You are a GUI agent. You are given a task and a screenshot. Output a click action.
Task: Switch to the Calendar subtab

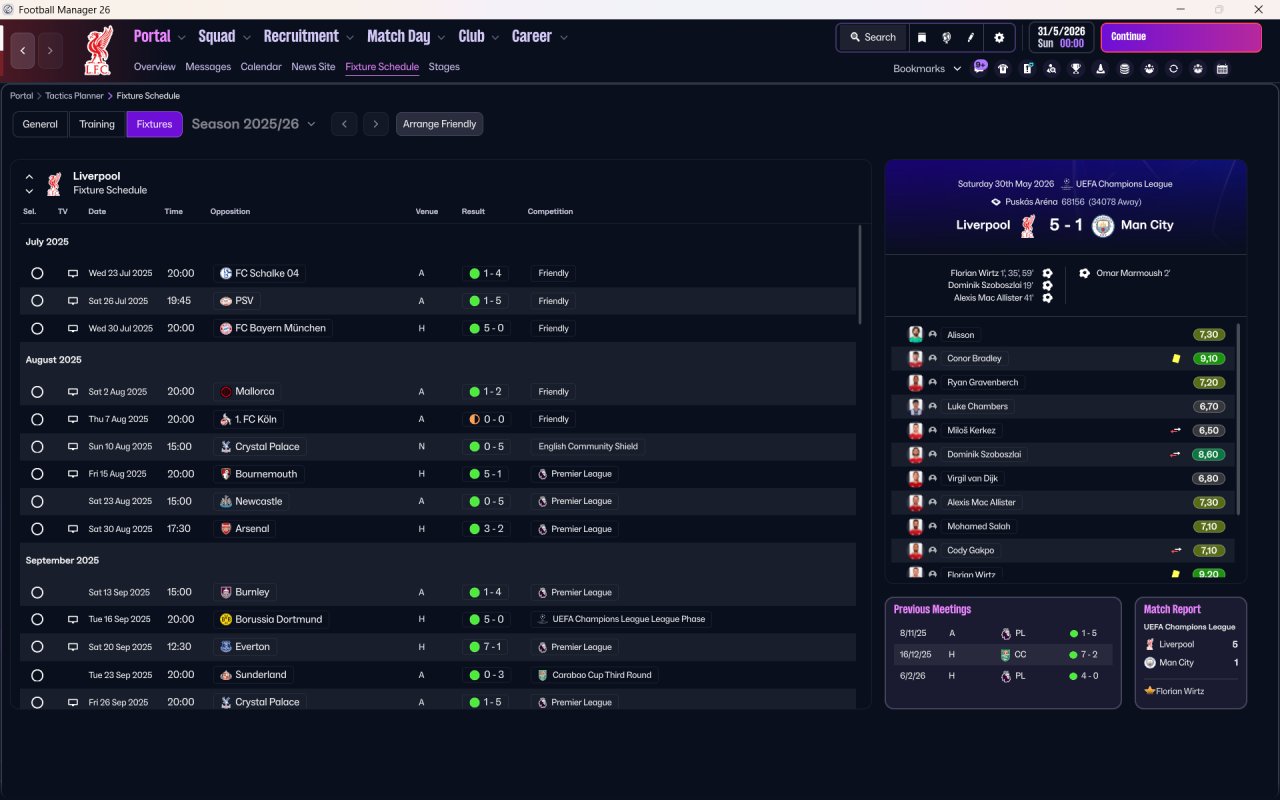coord(261,67)
